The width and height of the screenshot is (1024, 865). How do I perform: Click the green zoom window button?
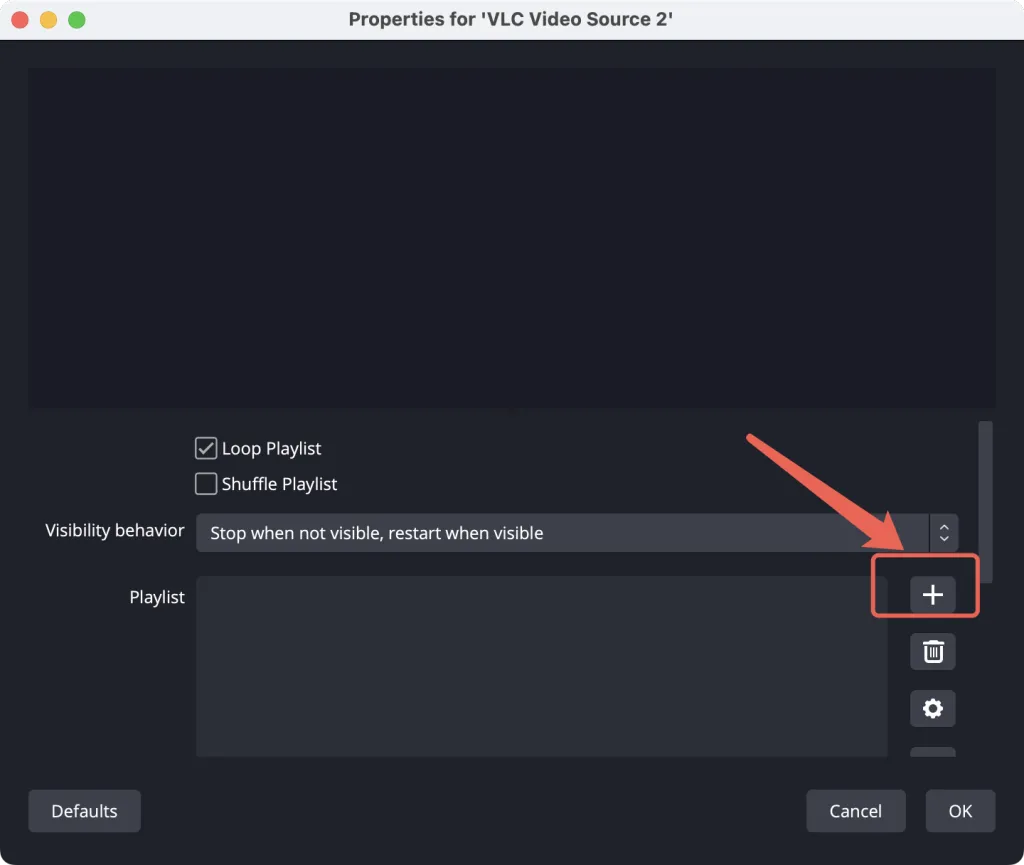[x=77, y=20]
